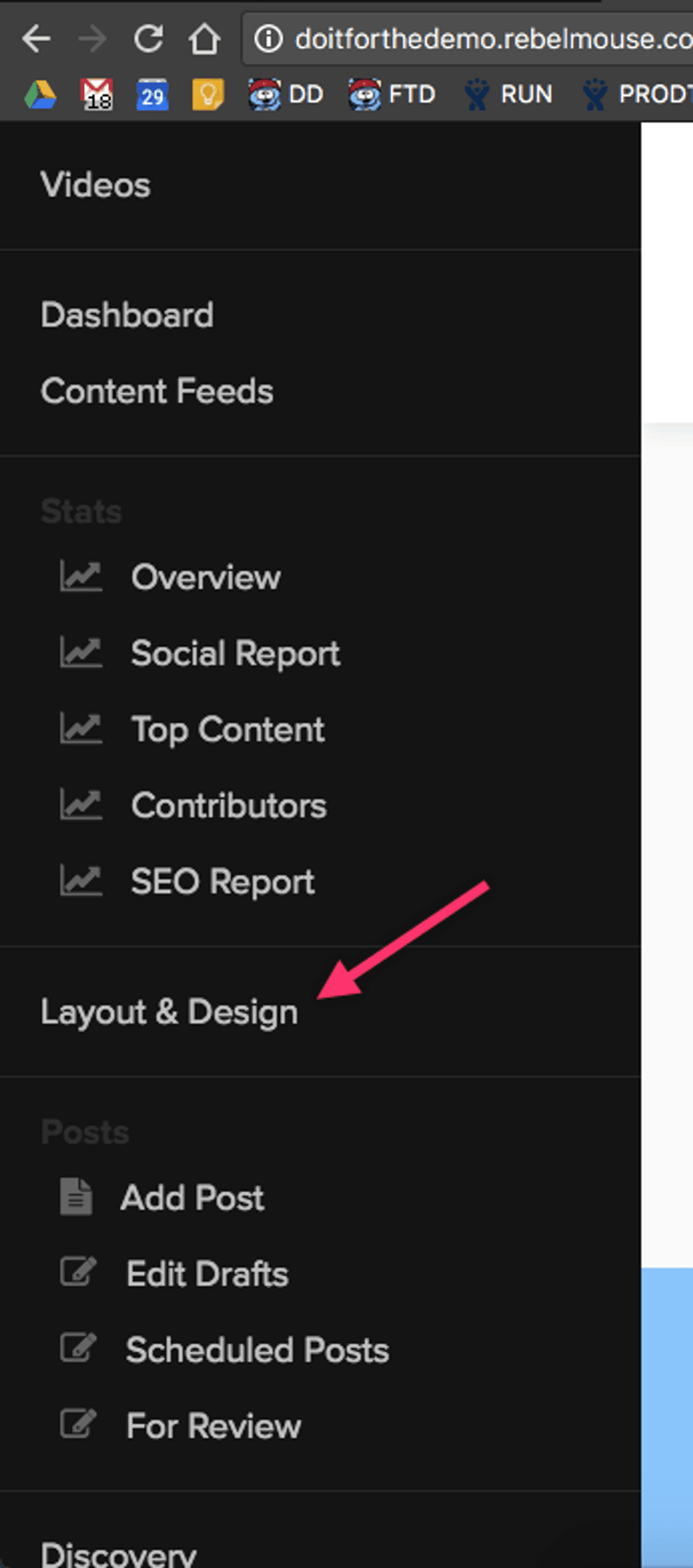Viewport: 693px width, 1568px height.
Task: Click the chart icon beside Contributors
Action: 81,805
